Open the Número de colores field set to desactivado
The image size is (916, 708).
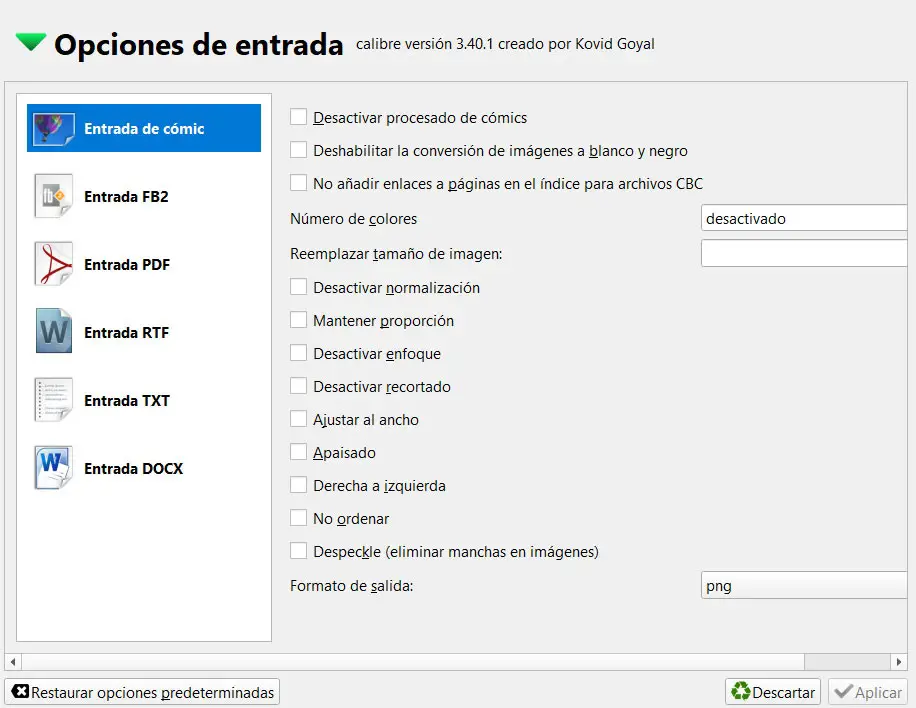(804, 218)
